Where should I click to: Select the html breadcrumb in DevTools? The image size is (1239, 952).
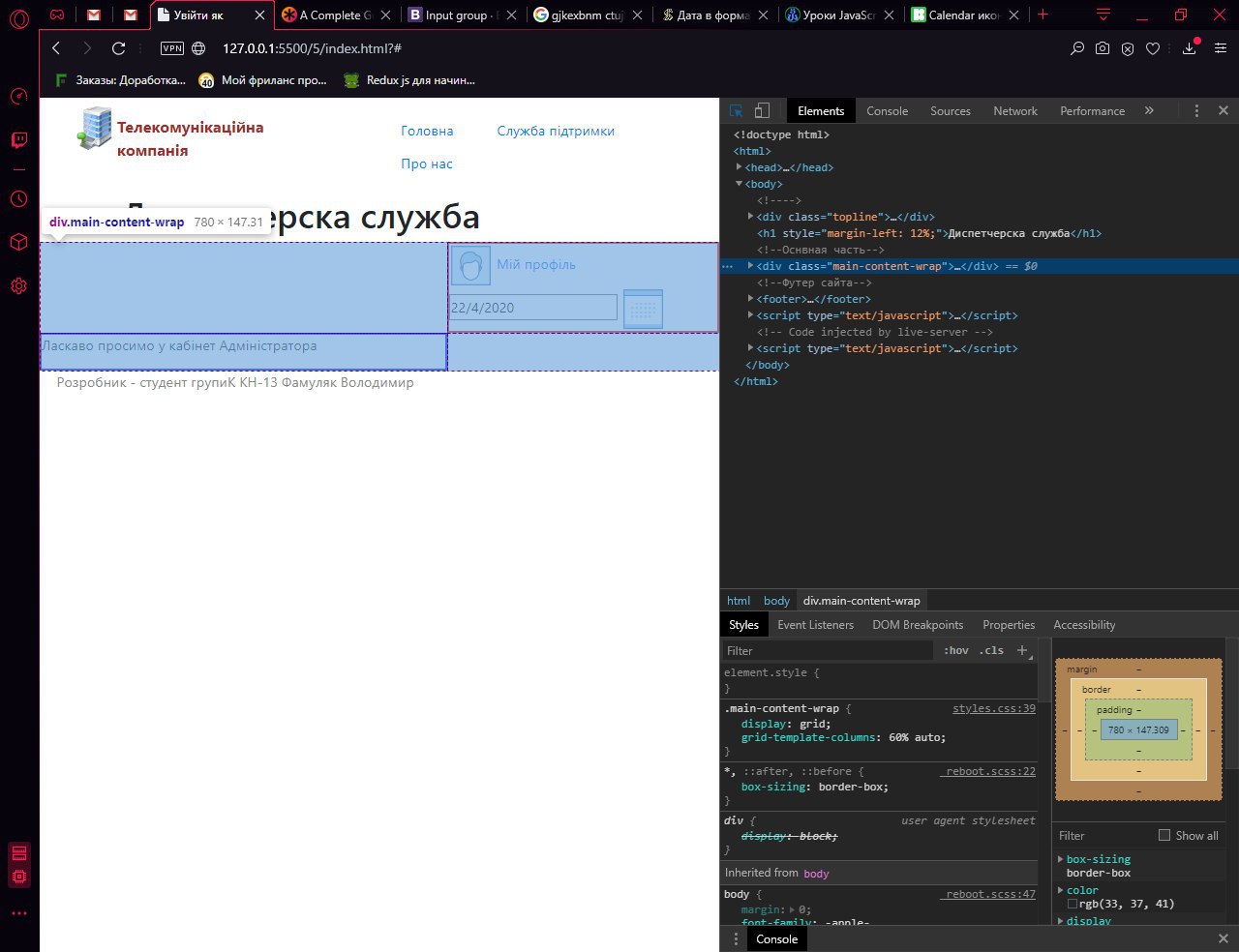[x=739, y=601]
